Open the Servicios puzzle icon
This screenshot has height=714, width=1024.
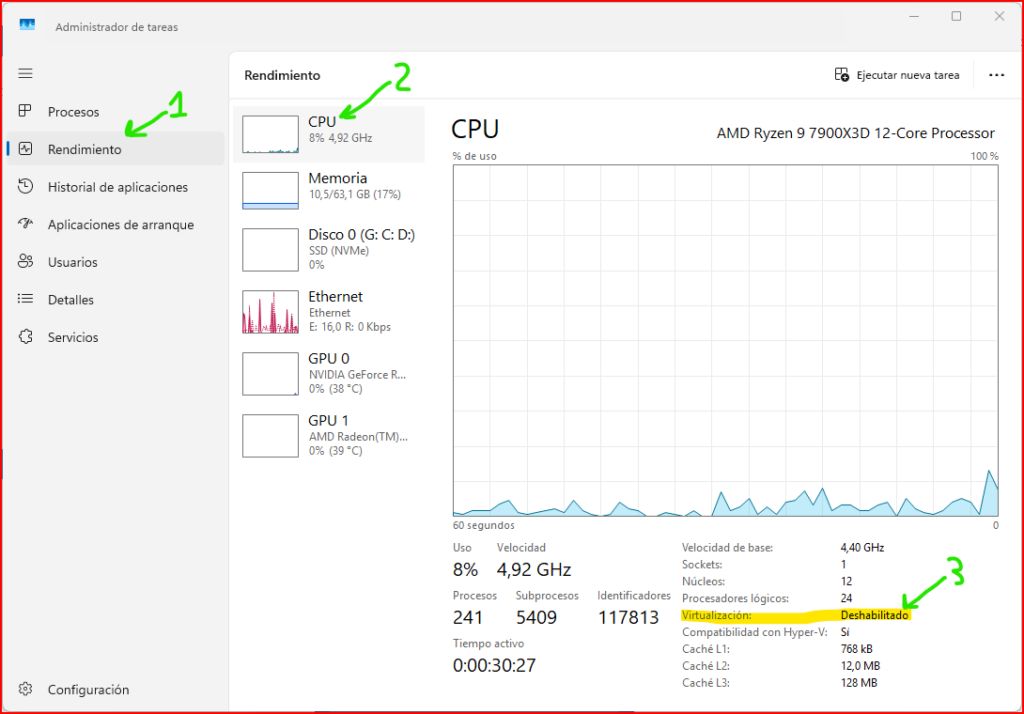pos(26,337)
